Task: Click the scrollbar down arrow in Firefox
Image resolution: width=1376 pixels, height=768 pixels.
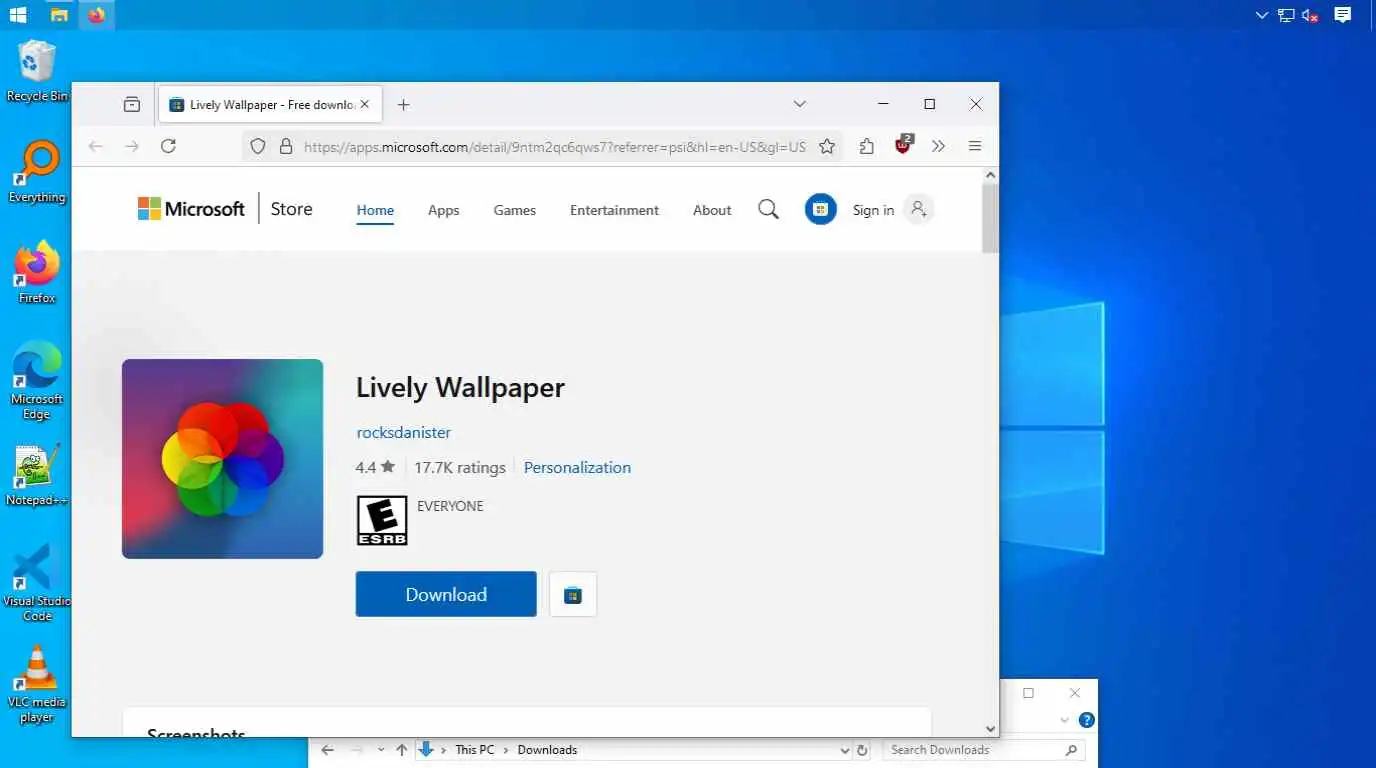Action: (x=990, y=729)
